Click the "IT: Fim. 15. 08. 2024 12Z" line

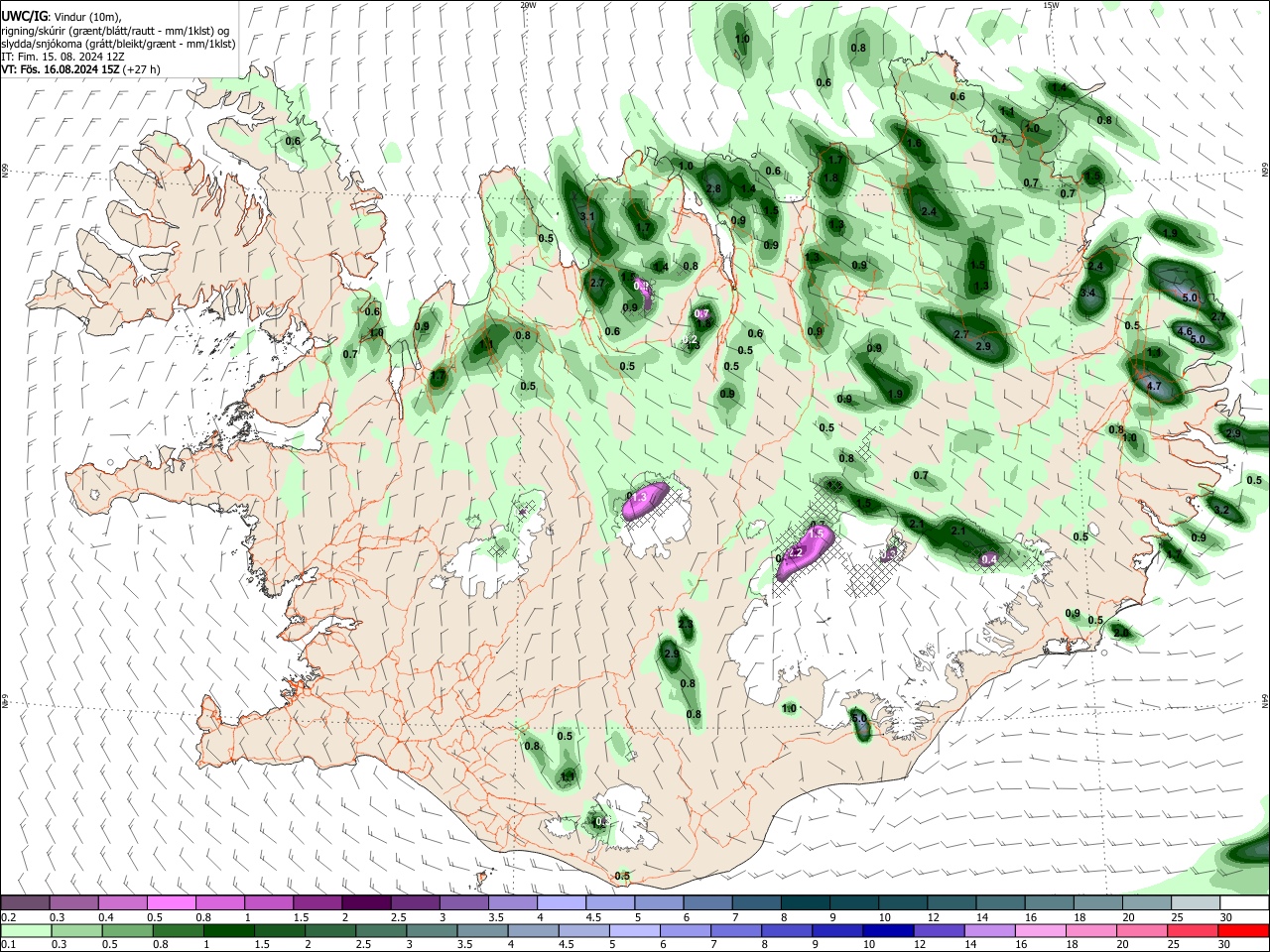point(63,57)
